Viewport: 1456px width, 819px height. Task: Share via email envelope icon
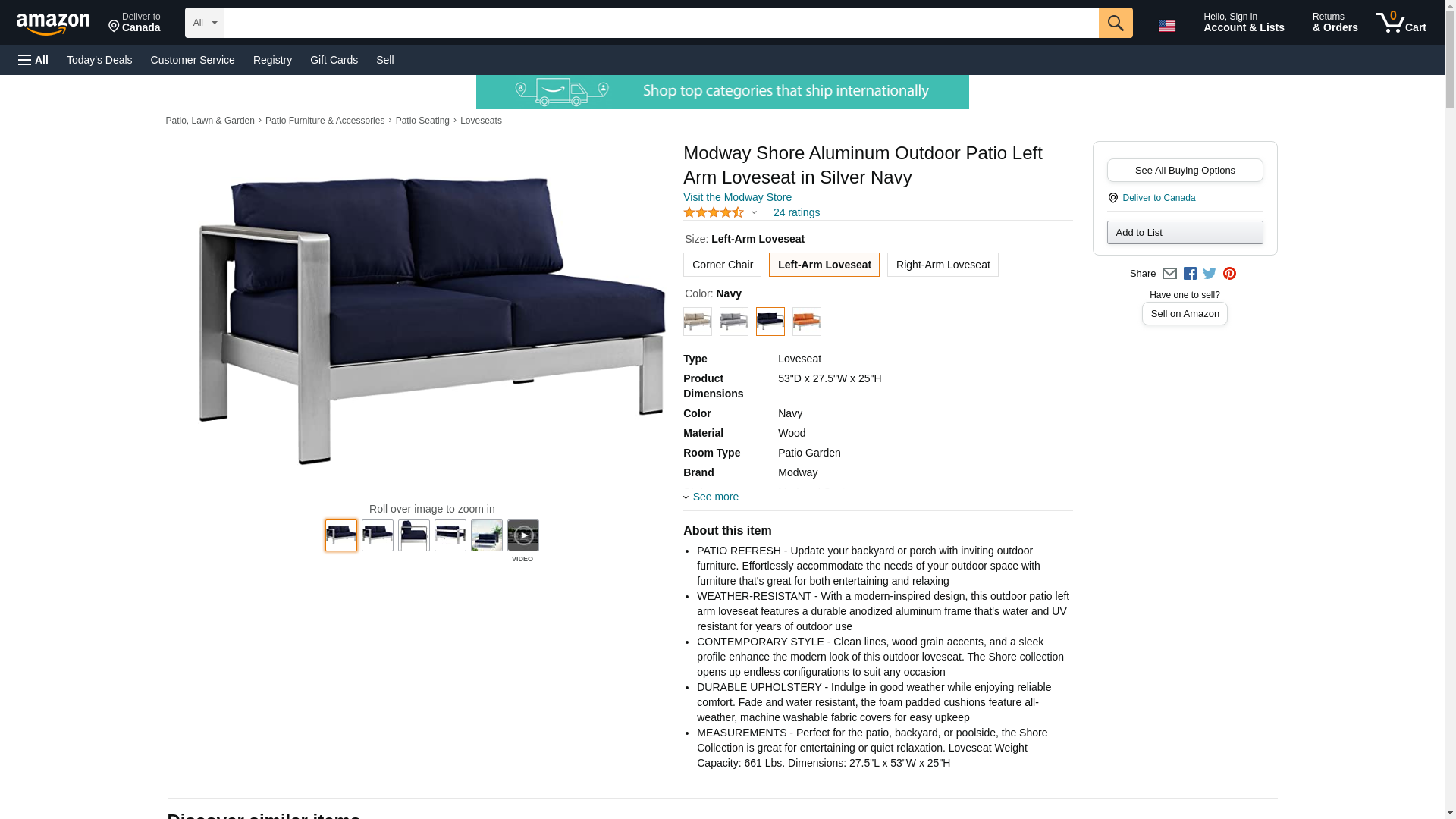click(1169, 274)
